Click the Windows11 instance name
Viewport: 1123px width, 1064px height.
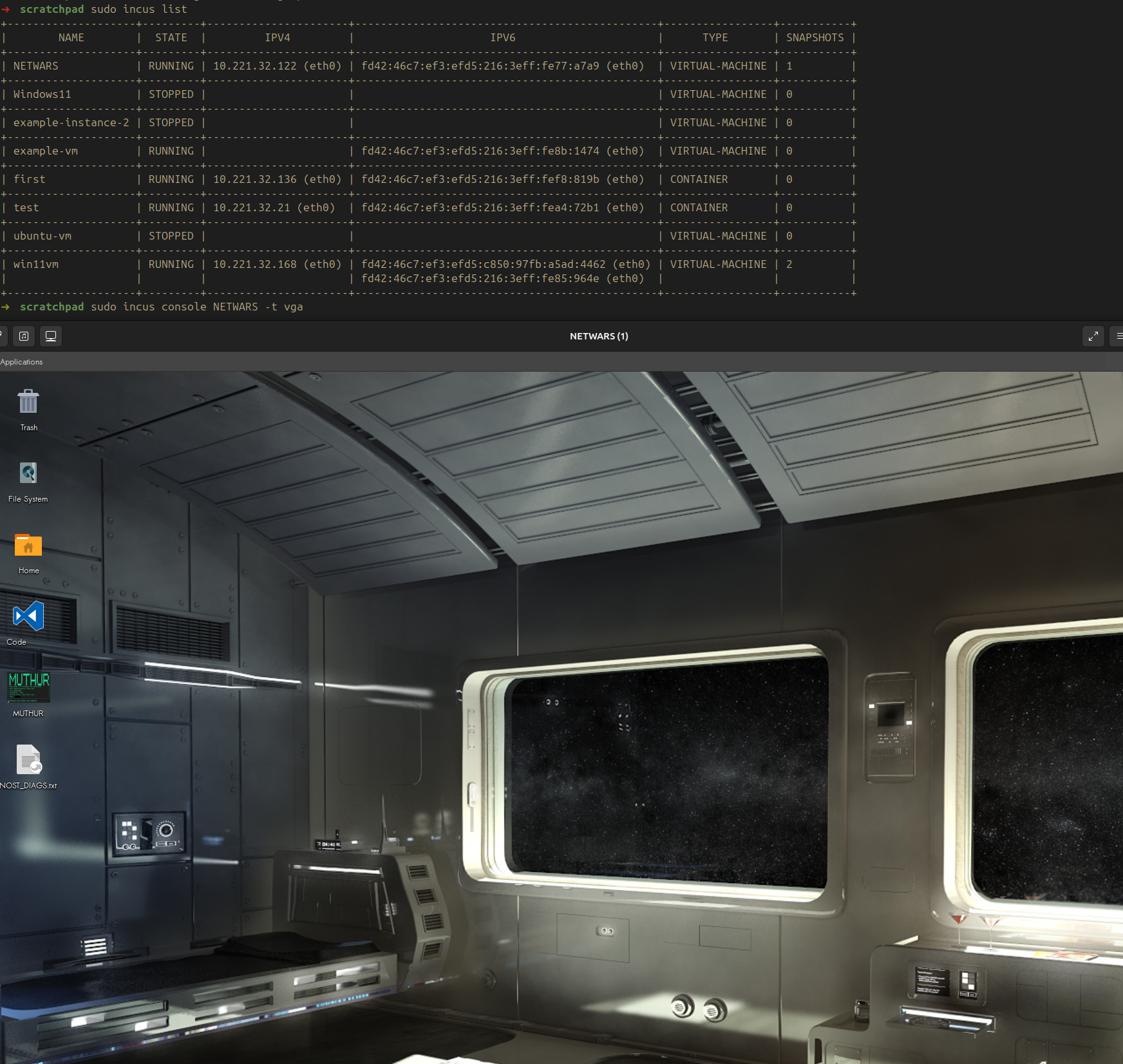42,94
